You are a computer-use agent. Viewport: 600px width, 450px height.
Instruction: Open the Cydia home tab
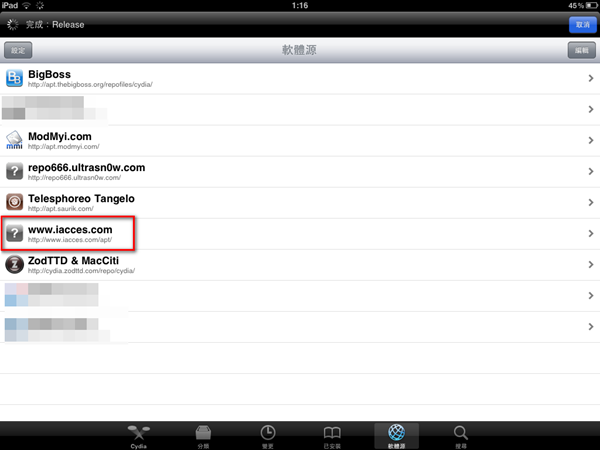coord(139,436)
